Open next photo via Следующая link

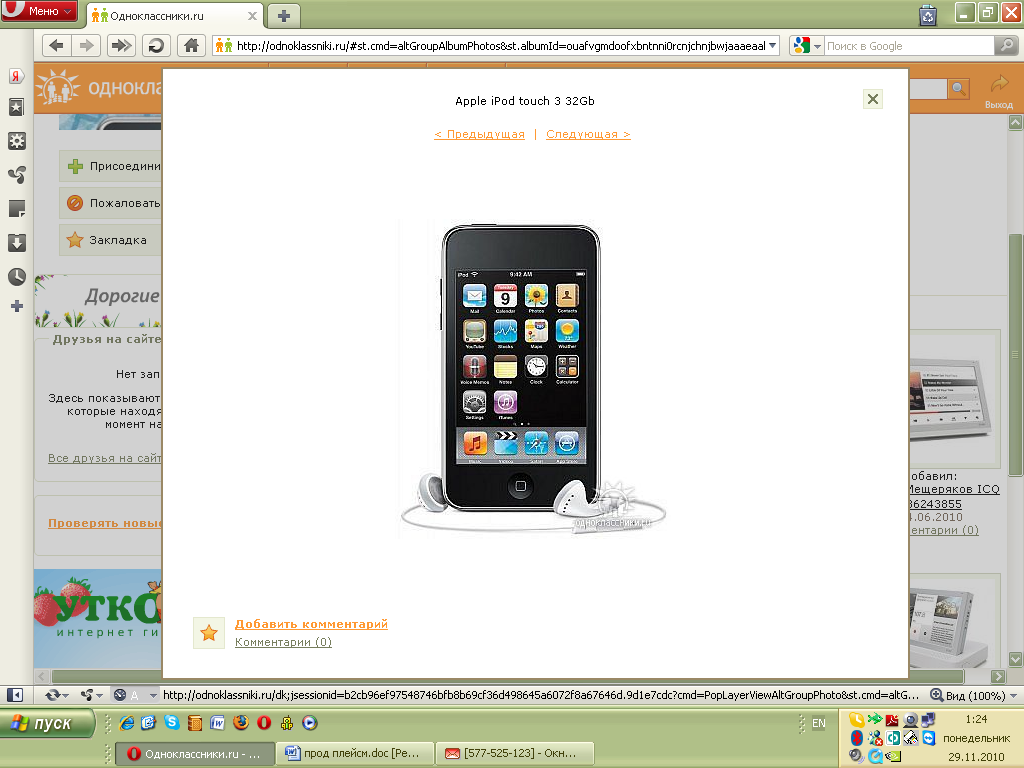click(588, 134)
